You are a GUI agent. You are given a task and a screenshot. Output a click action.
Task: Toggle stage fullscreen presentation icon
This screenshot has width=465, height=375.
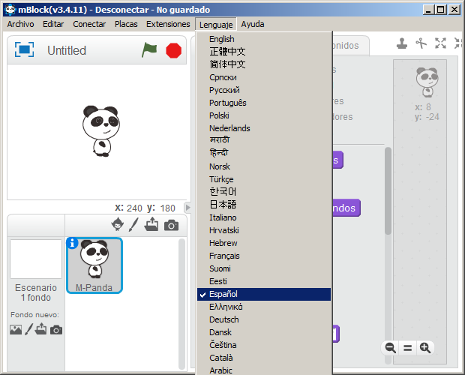[x=24, y=50]
